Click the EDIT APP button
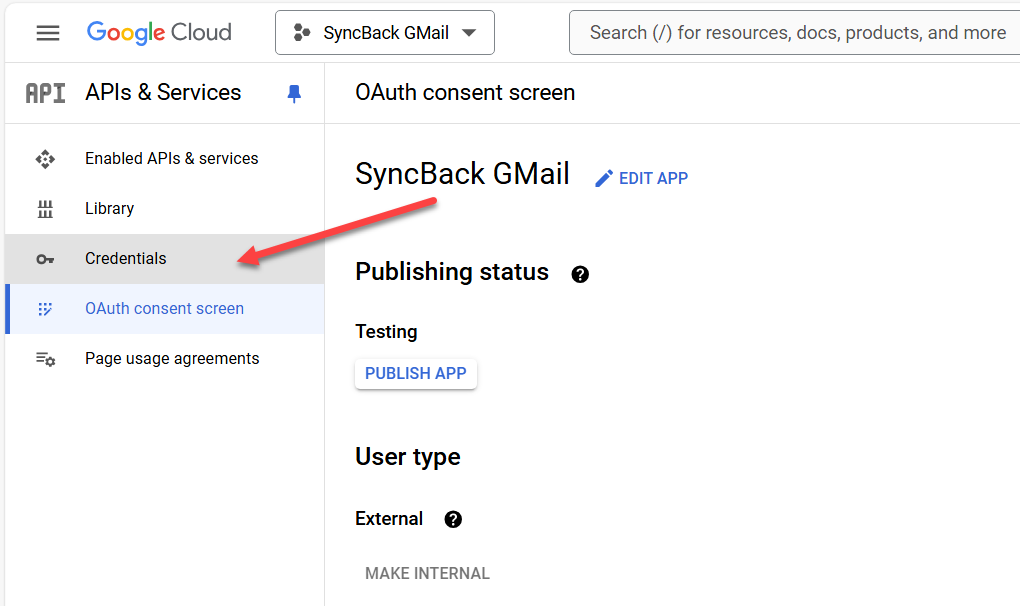 coord(641,178)
